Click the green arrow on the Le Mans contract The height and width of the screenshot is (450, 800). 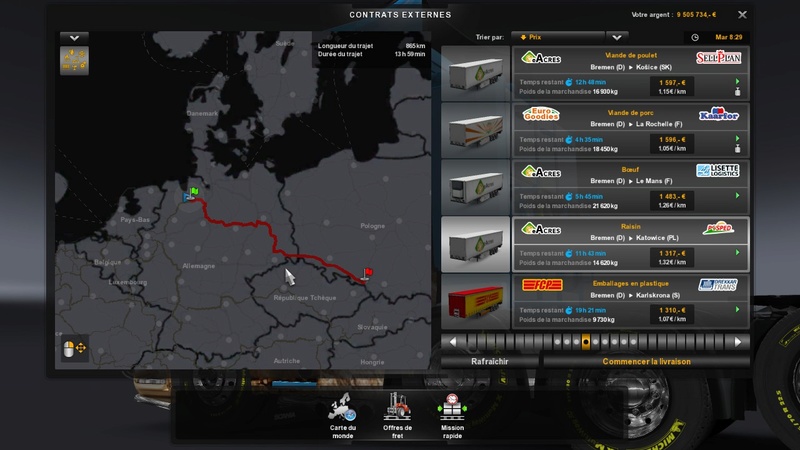(737, 196)
